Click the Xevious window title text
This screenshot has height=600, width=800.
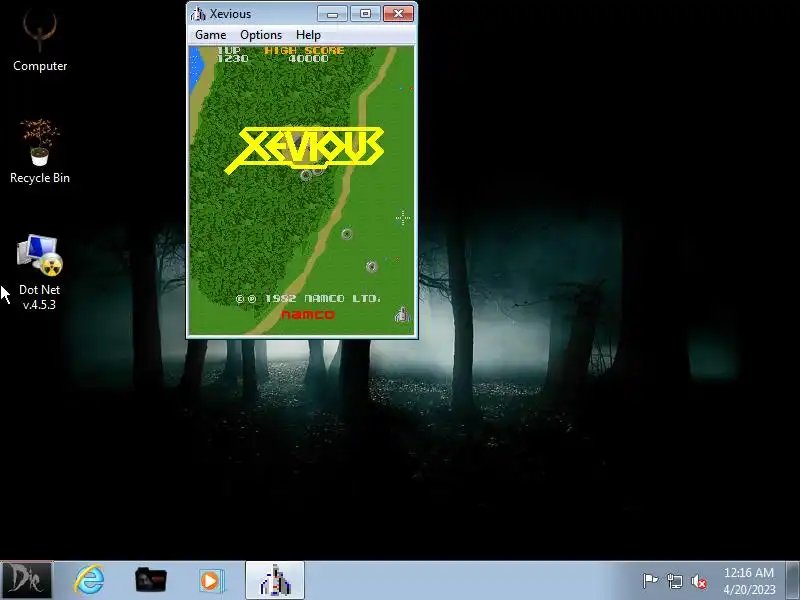coord(230,14)
